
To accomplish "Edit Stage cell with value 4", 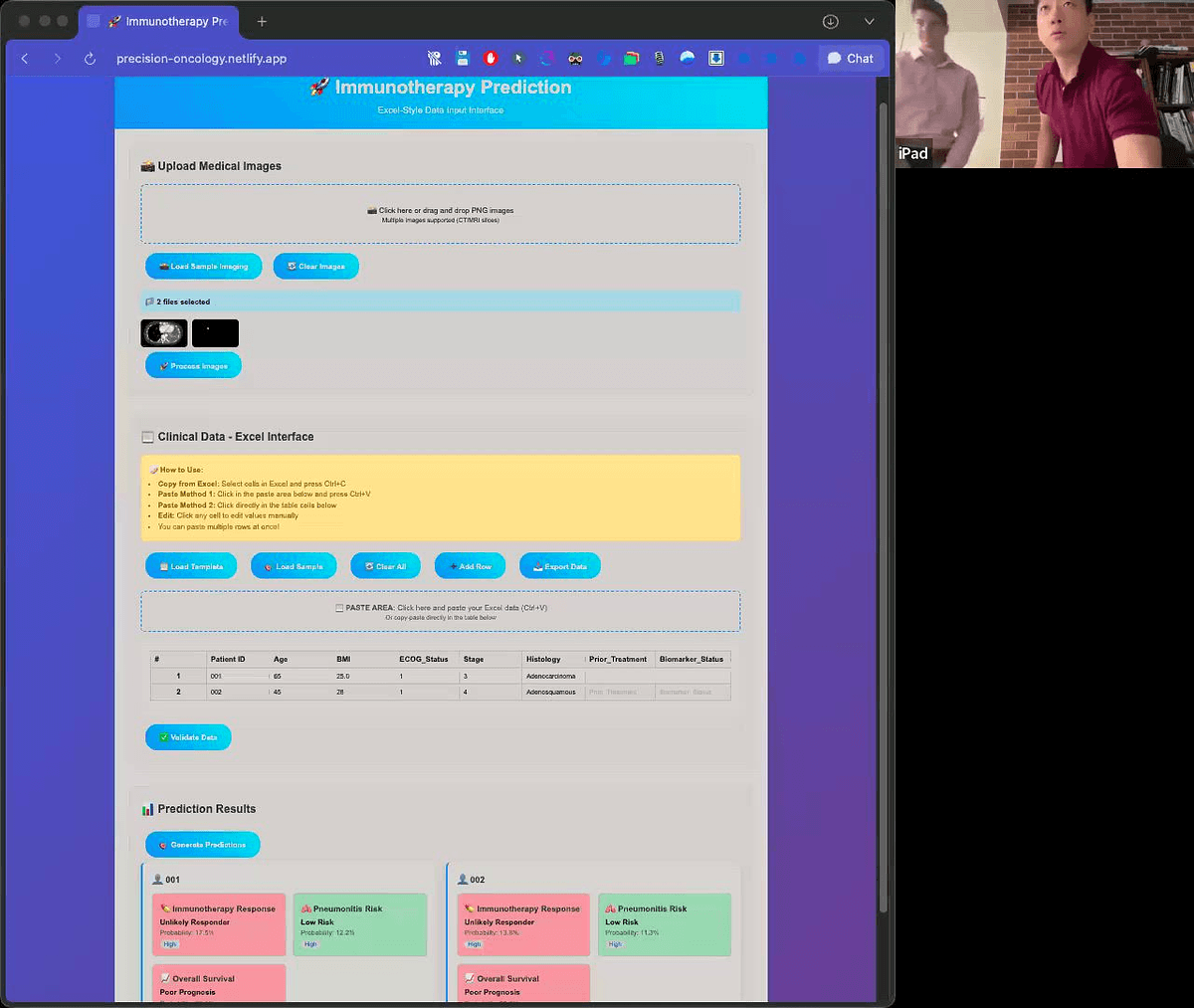I will point(491,692).
